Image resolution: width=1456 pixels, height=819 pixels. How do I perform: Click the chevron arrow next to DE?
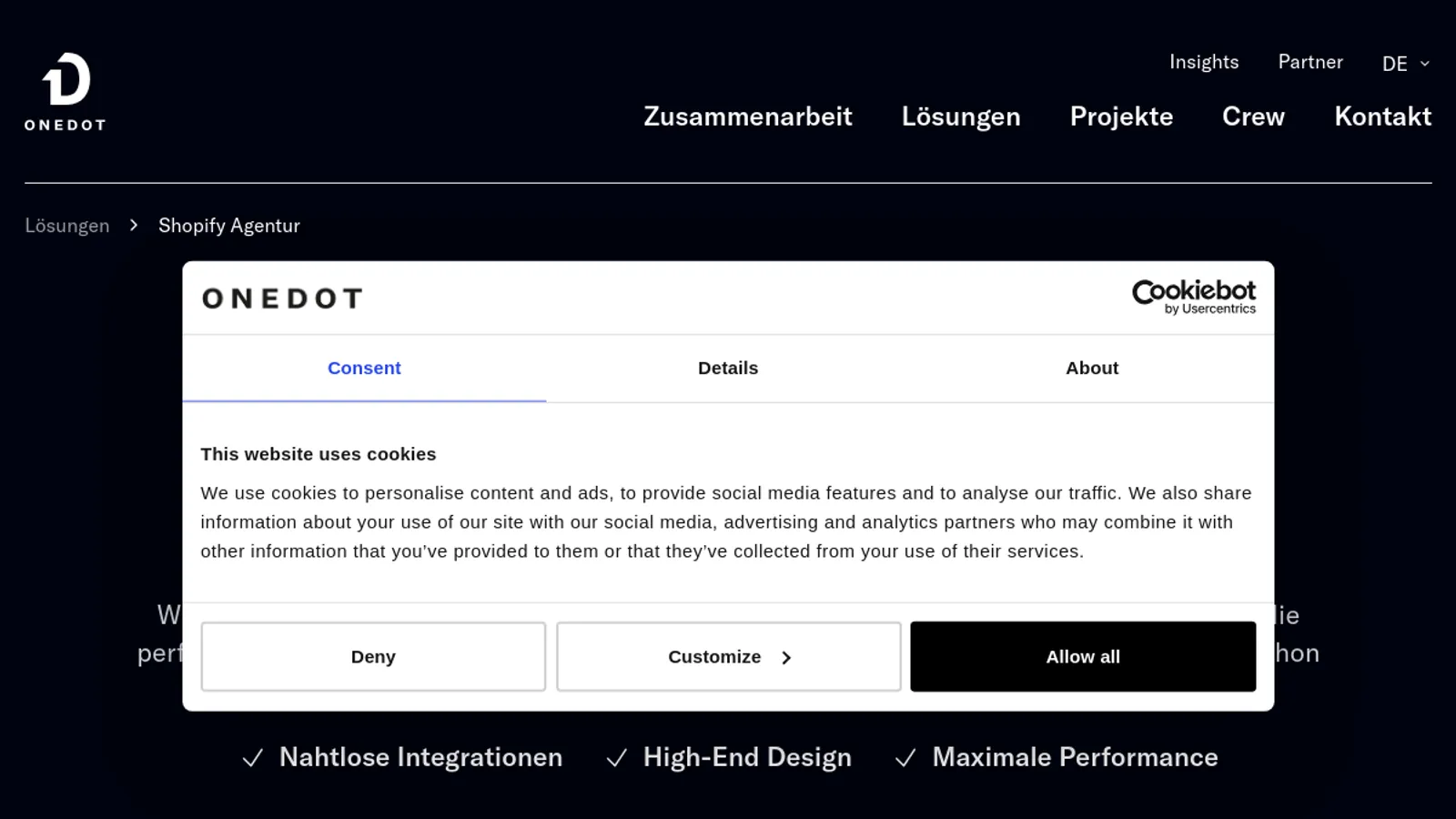tap(1424, 64)
